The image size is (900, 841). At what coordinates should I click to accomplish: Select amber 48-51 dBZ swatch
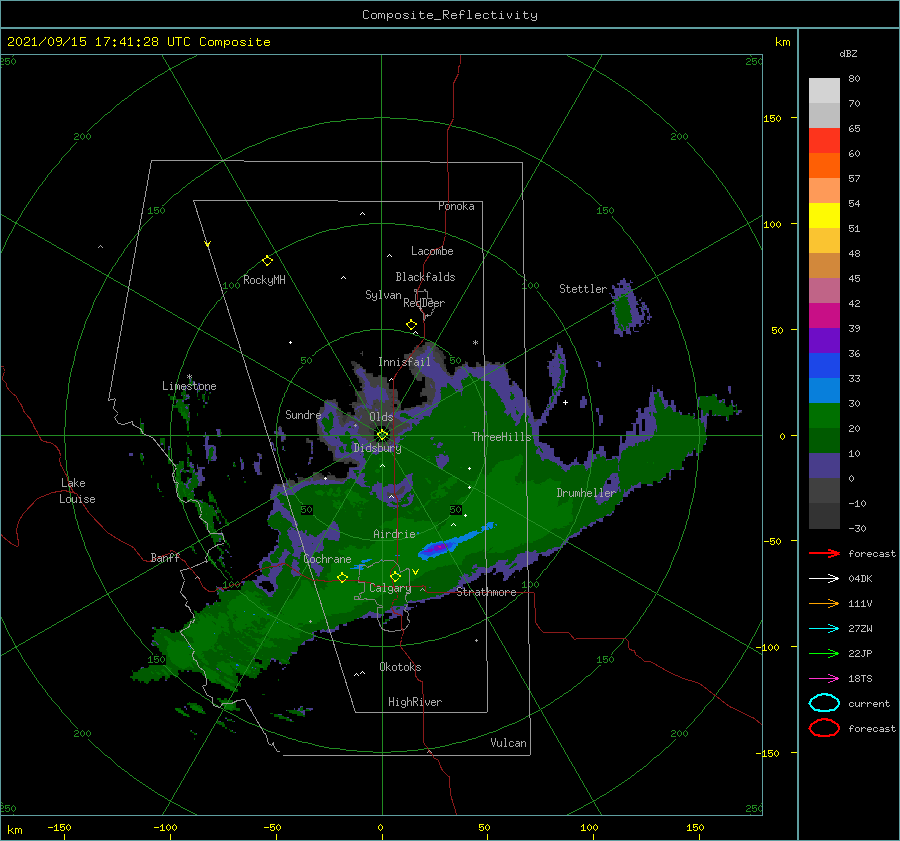tap(824, 241)
